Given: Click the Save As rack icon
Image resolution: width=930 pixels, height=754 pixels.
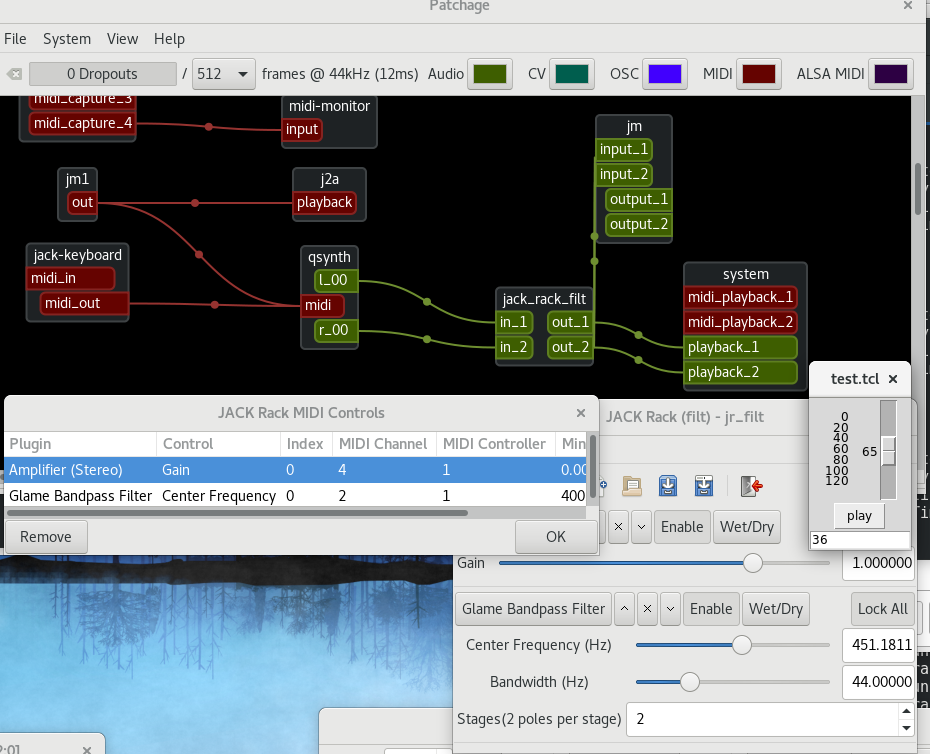Looking at the screenshot, I should pos(704,486).
